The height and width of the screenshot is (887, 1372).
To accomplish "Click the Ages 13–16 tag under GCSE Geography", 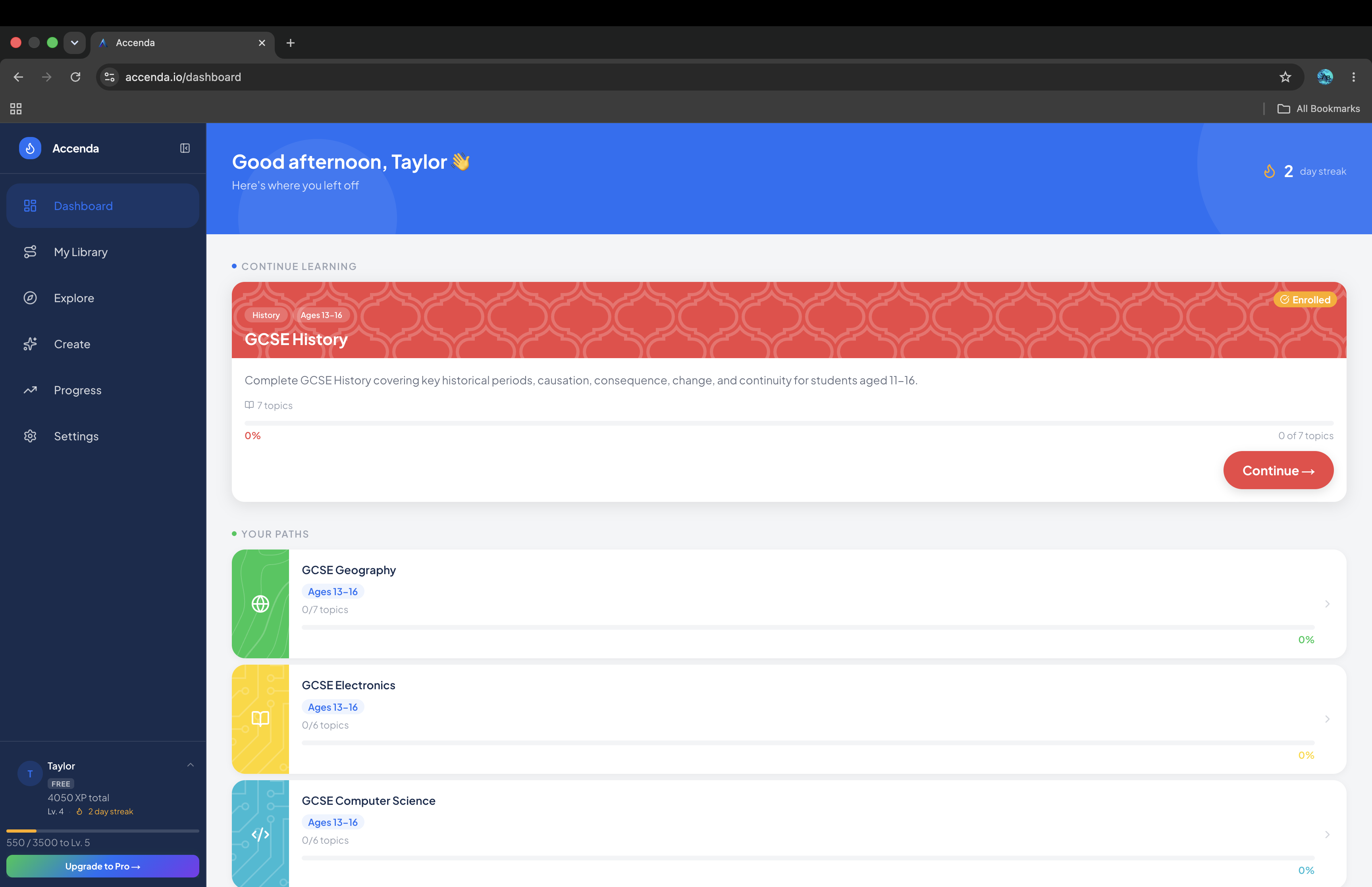I will pos(333,592).
